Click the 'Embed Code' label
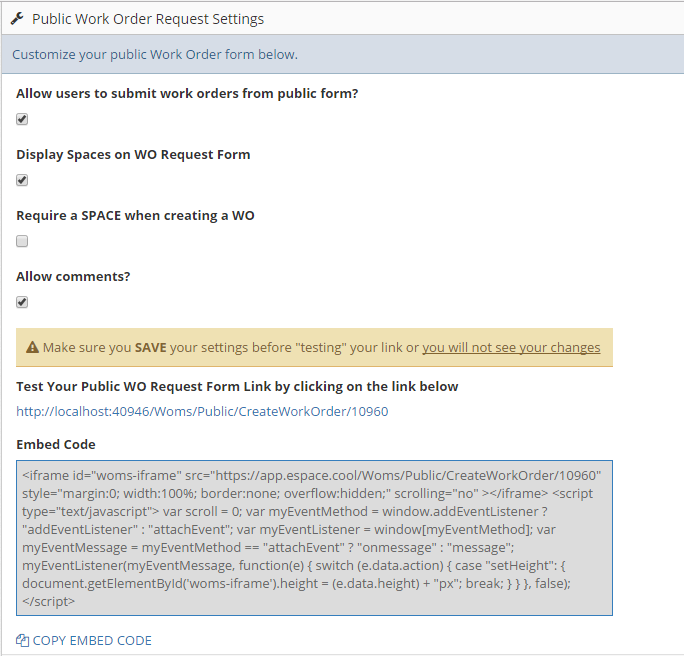 coord(56,444)
